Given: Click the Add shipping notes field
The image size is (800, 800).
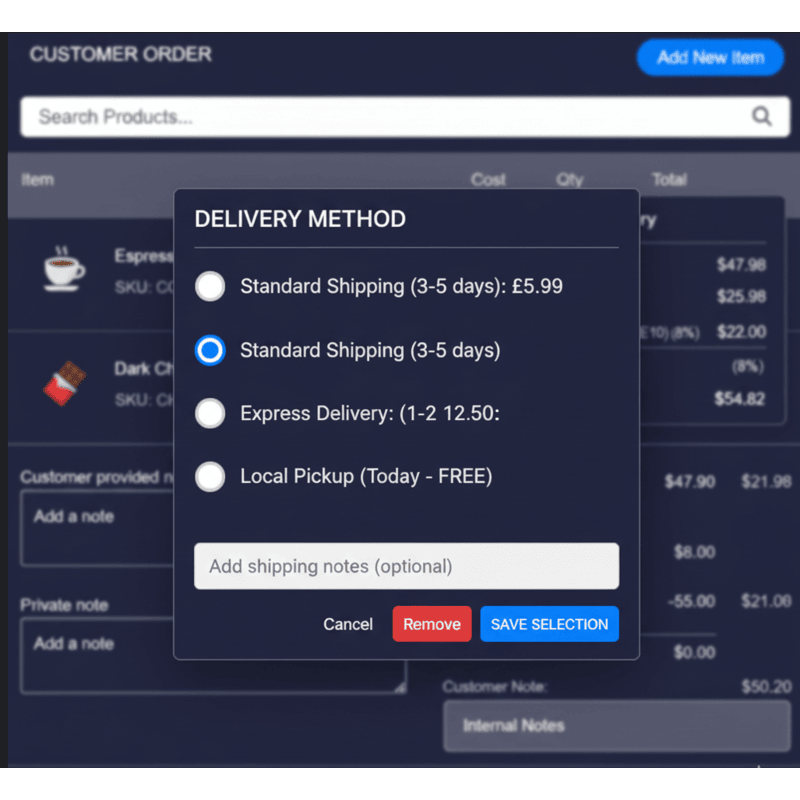Looking at the screenshot, I should point(407,566).
